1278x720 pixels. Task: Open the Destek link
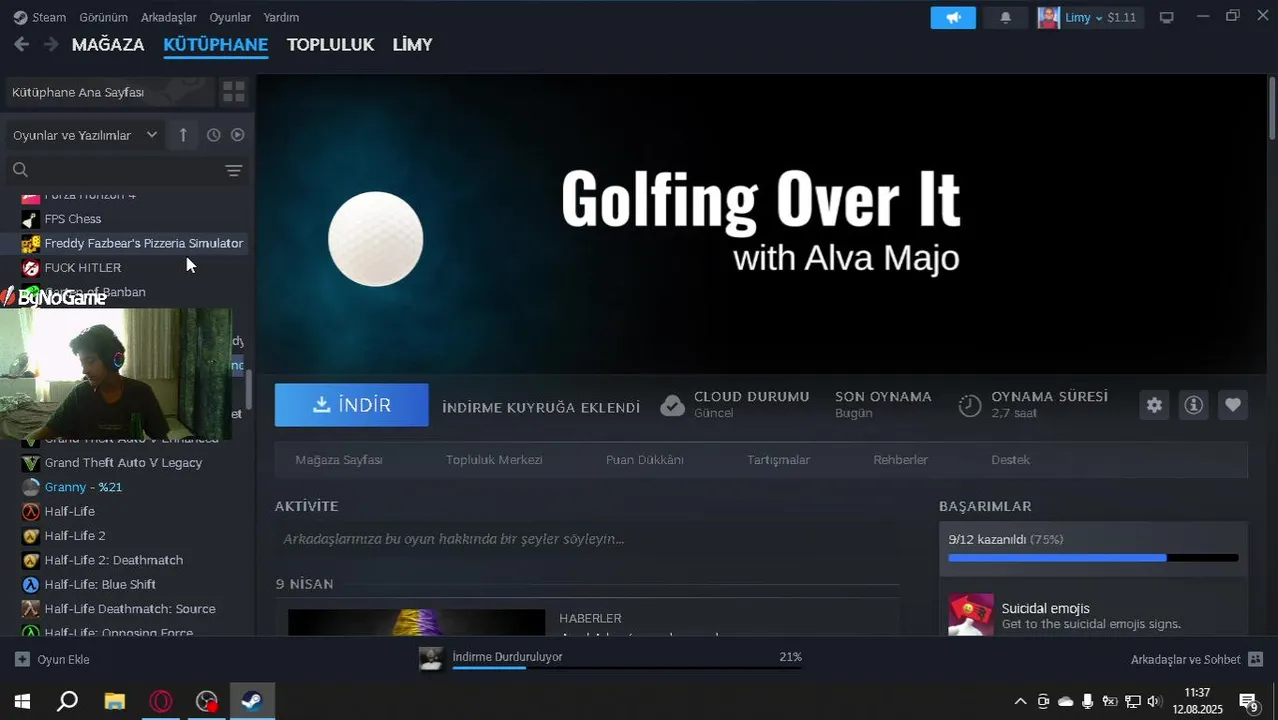pyautogui.click(x=1010, y=460)
